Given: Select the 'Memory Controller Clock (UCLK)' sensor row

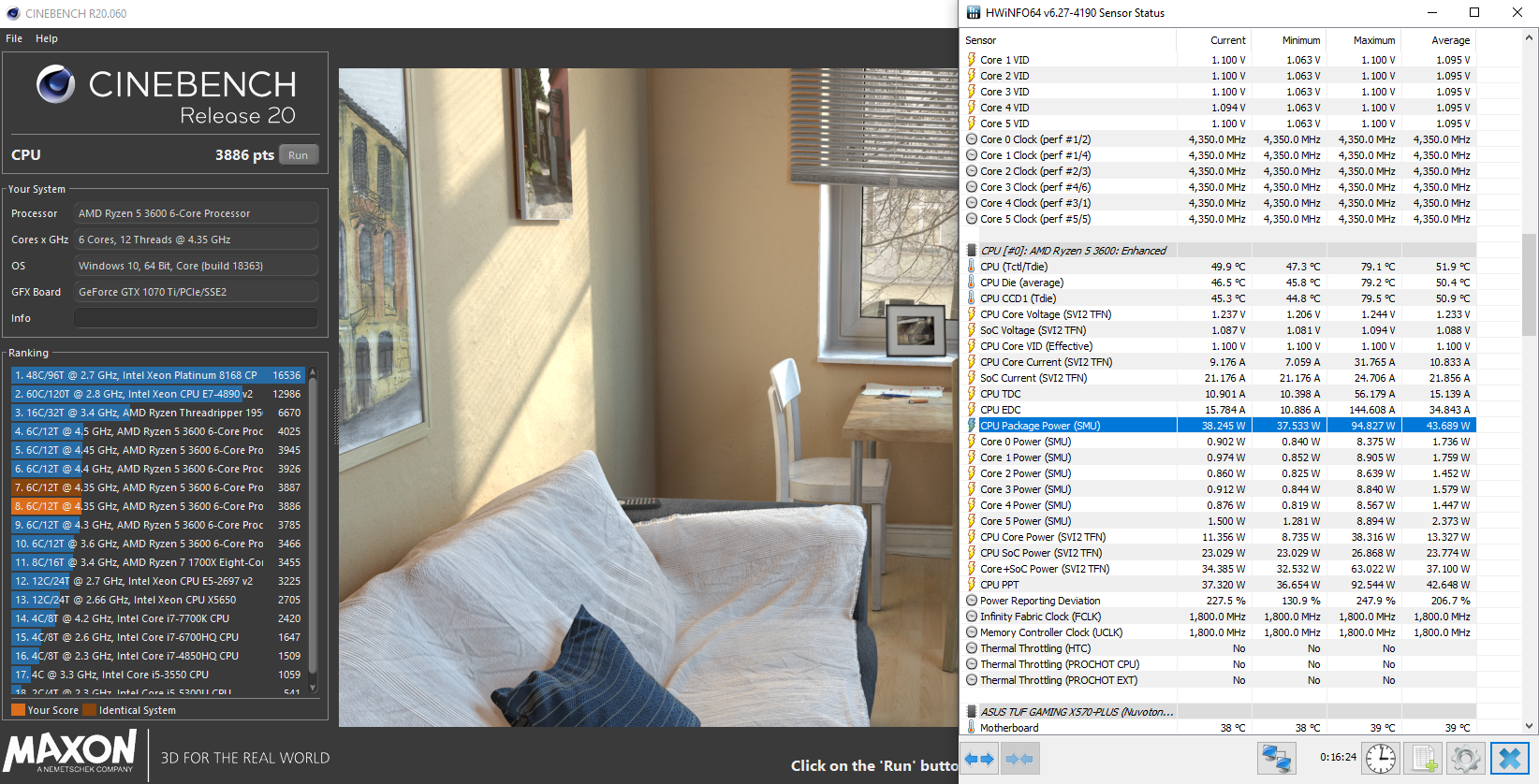Looking at the screenshot, I should pos(1219,632).
